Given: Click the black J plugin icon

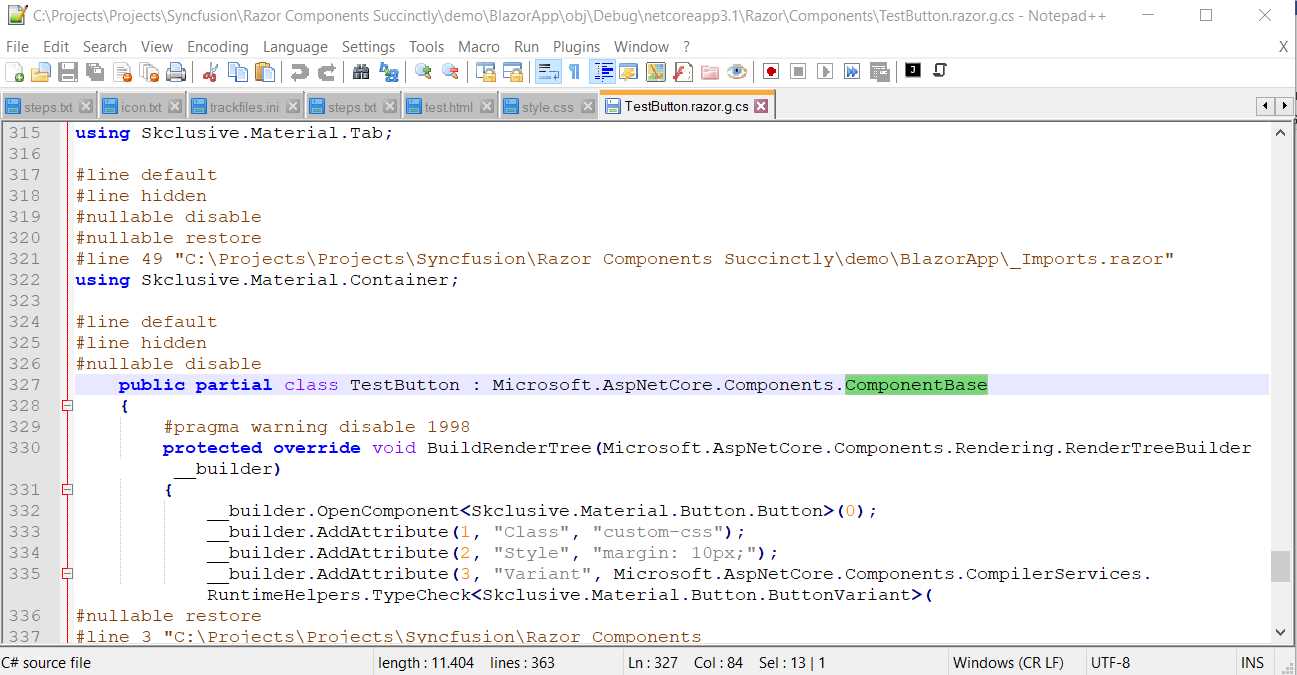Looking at the screenshot, I should click(913, 70).
